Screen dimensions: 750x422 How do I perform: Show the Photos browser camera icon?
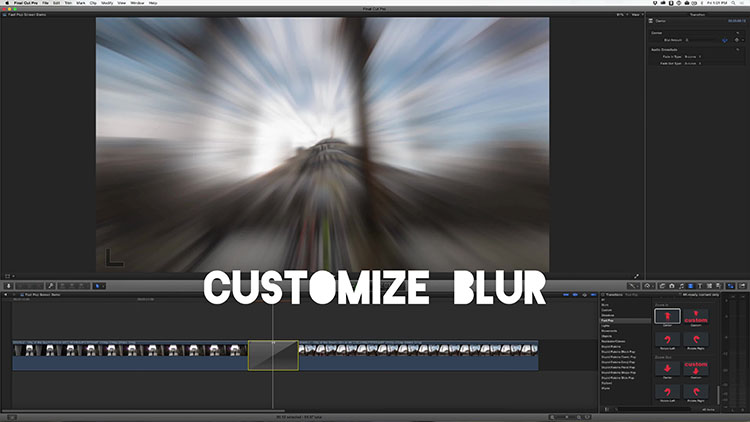click(x=672, y=286)
